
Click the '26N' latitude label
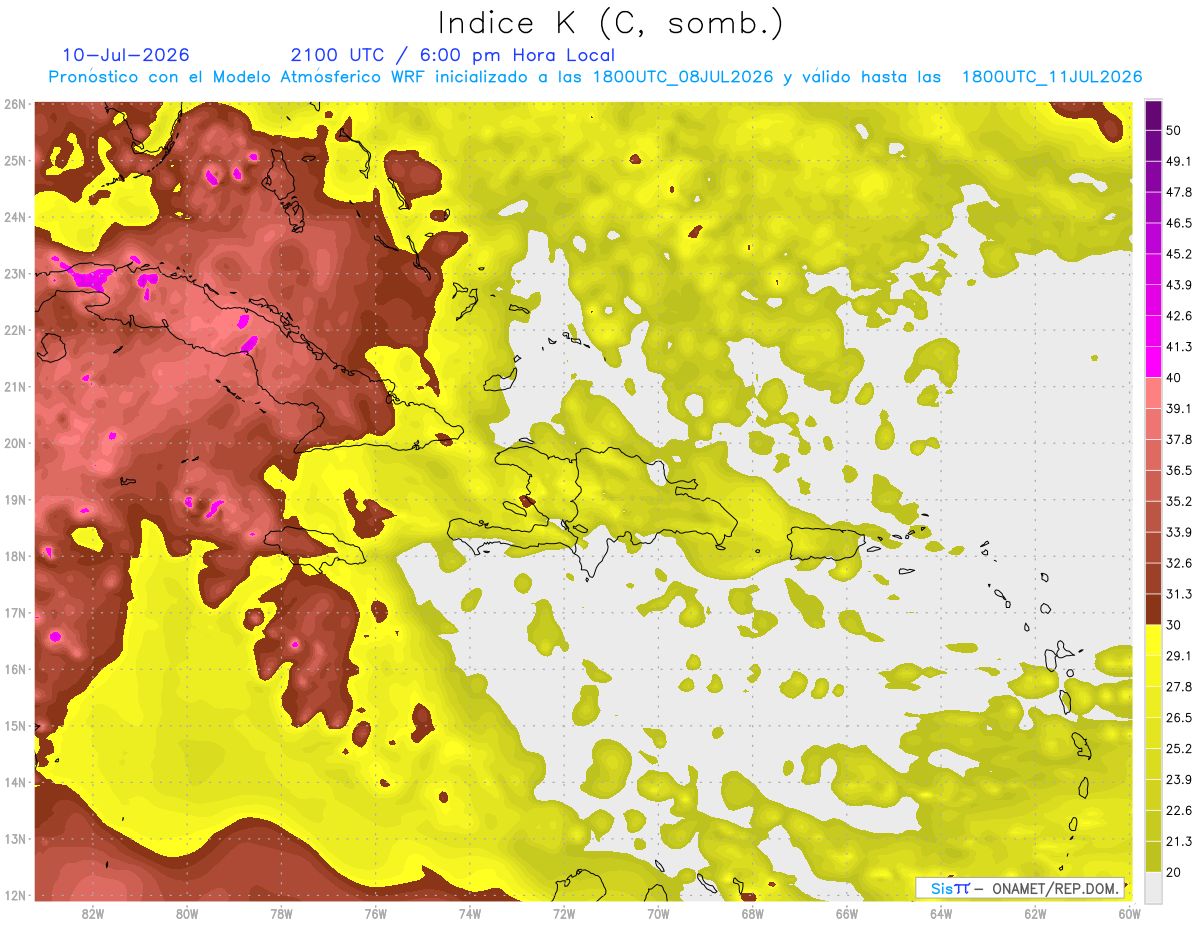coord(14,104)
